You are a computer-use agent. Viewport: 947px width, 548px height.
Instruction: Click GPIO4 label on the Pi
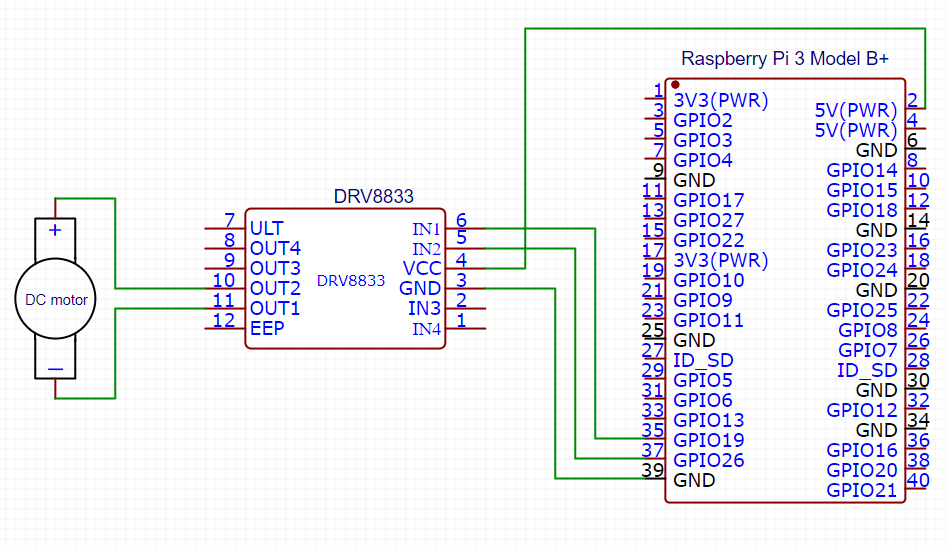[702, 160]
